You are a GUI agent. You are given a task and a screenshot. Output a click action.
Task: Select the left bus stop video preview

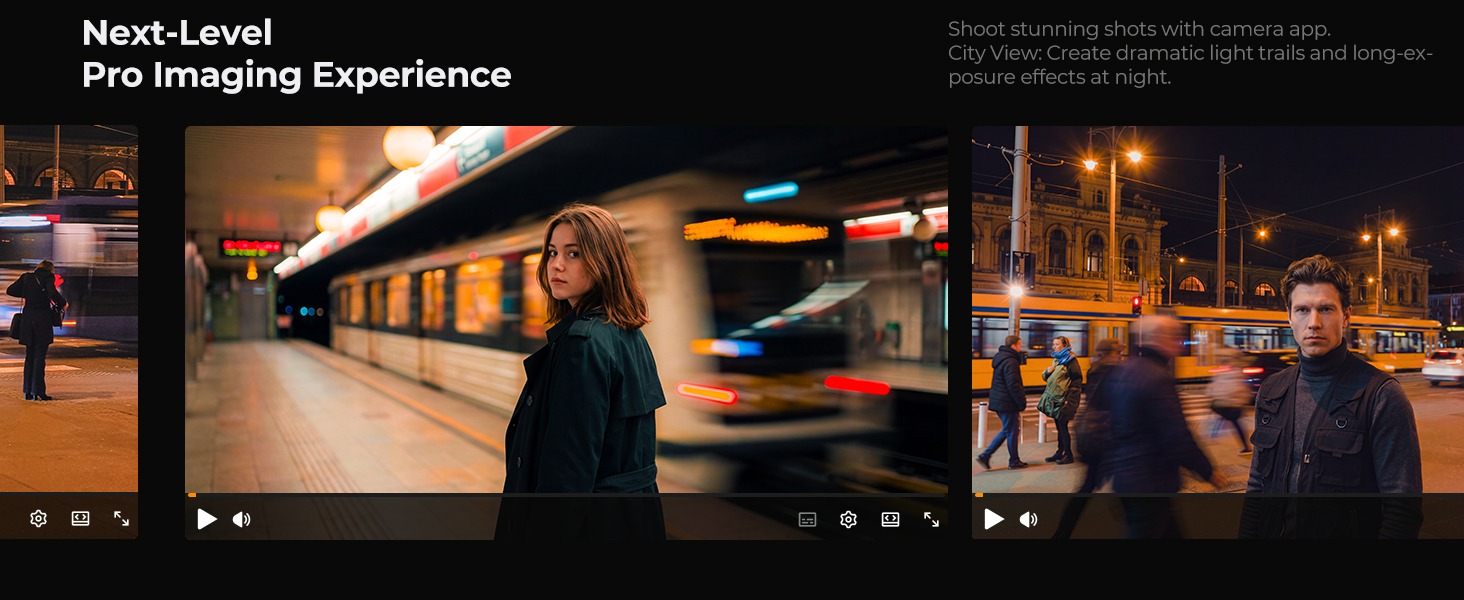pos(69,309)
